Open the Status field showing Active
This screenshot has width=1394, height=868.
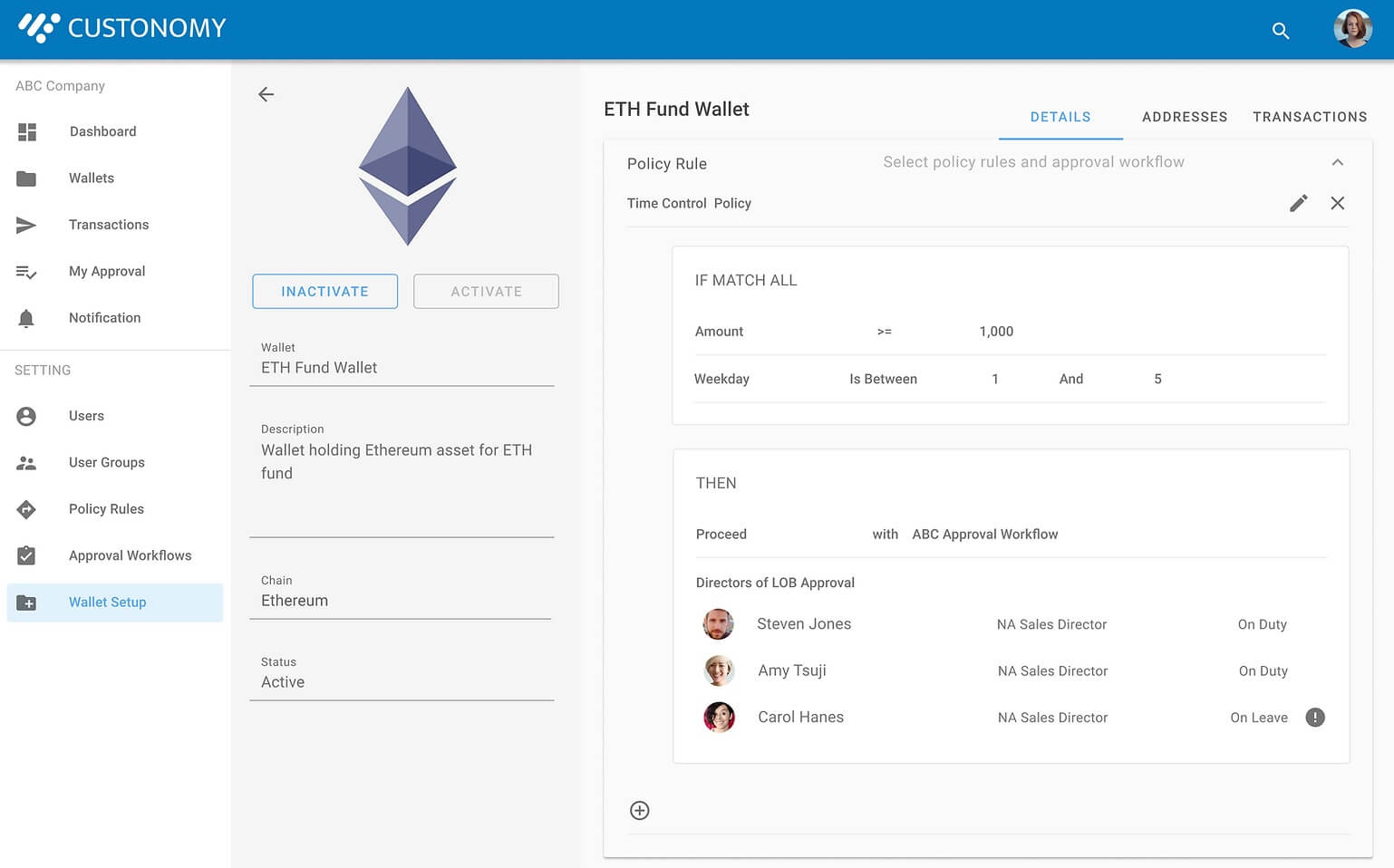pyautogui.click(x=402, y=682)
